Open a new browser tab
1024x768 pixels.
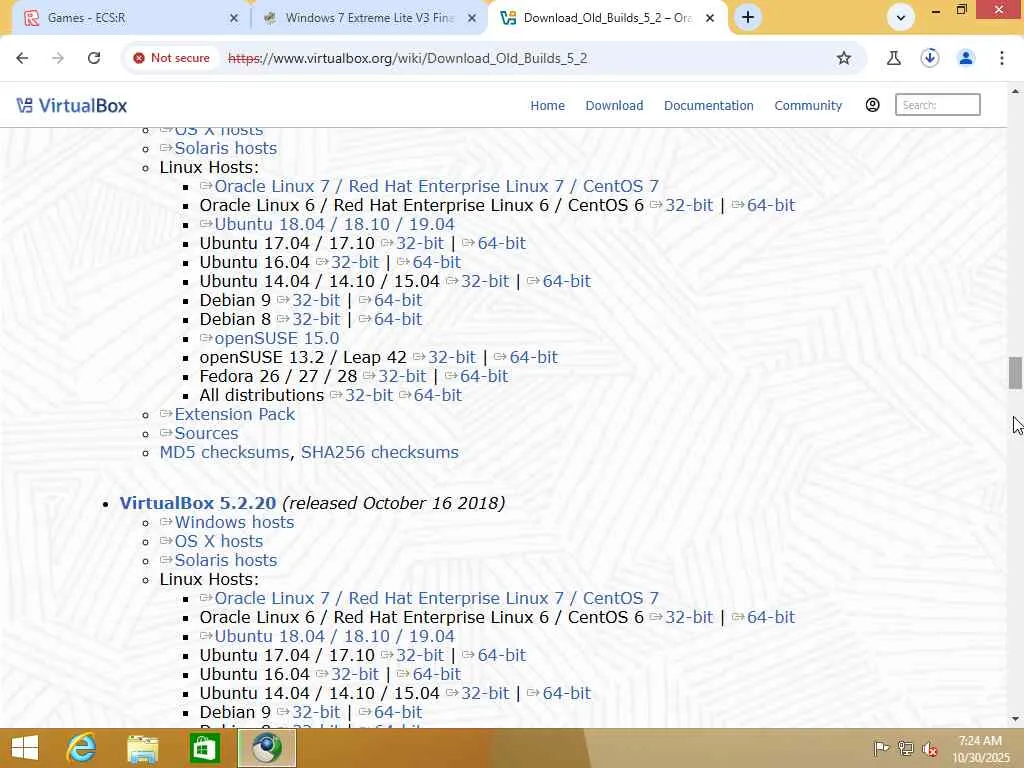click(x=748, y=18)
